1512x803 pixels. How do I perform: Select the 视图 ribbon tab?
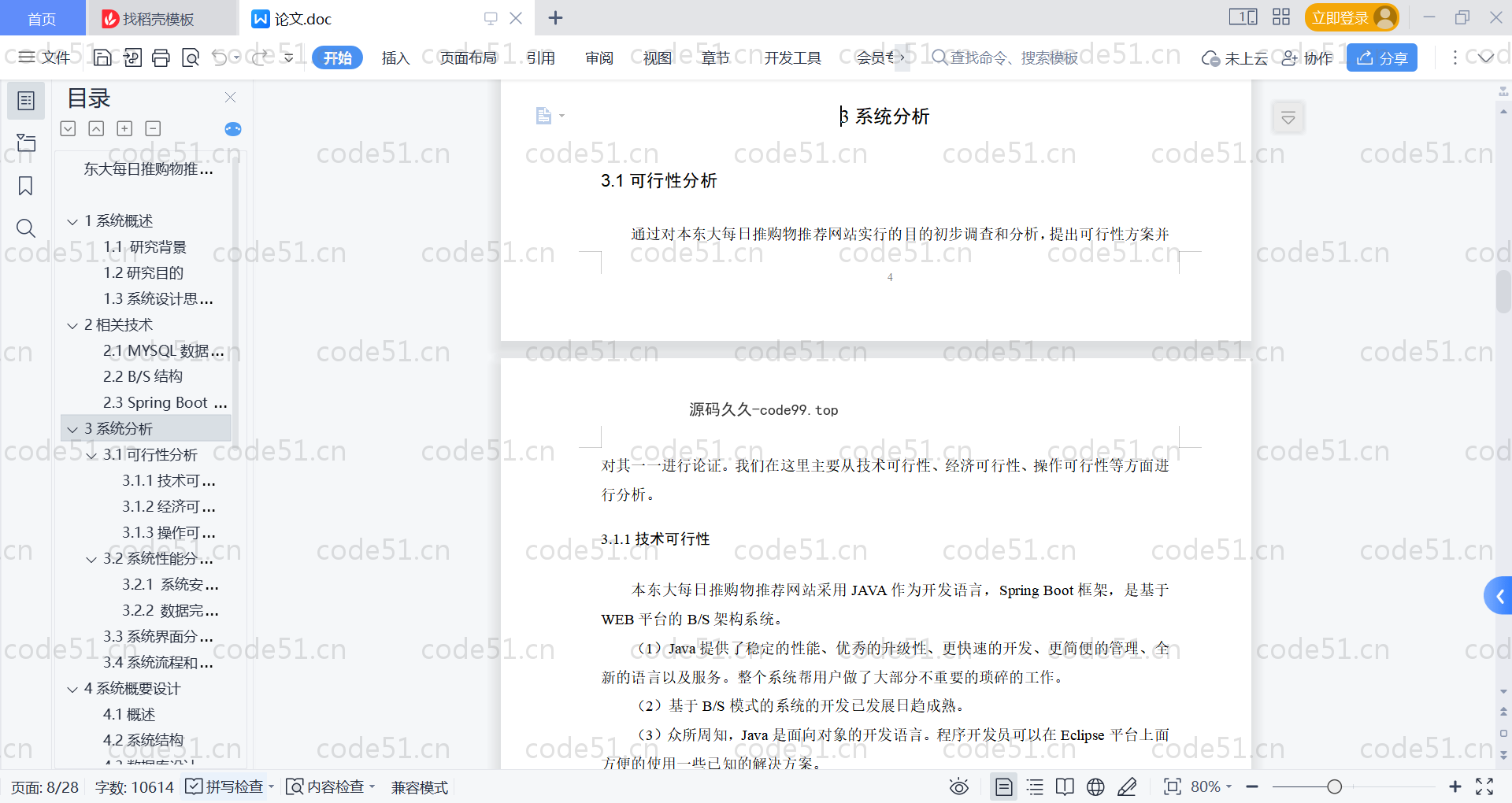point(657,57)
